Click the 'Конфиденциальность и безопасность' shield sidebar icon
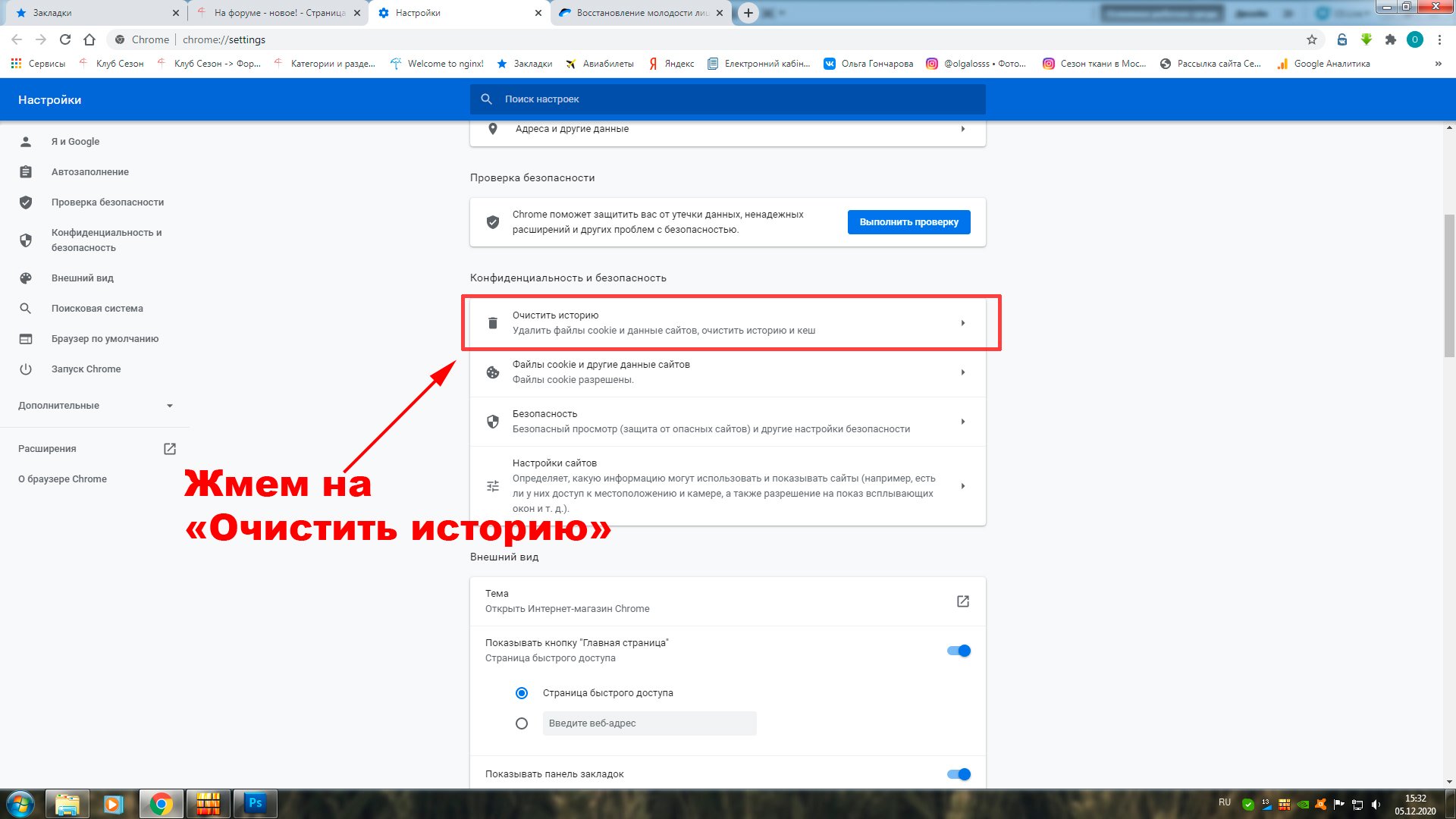This screenshot has height=819, width=1456. click(x=27, y=239)
